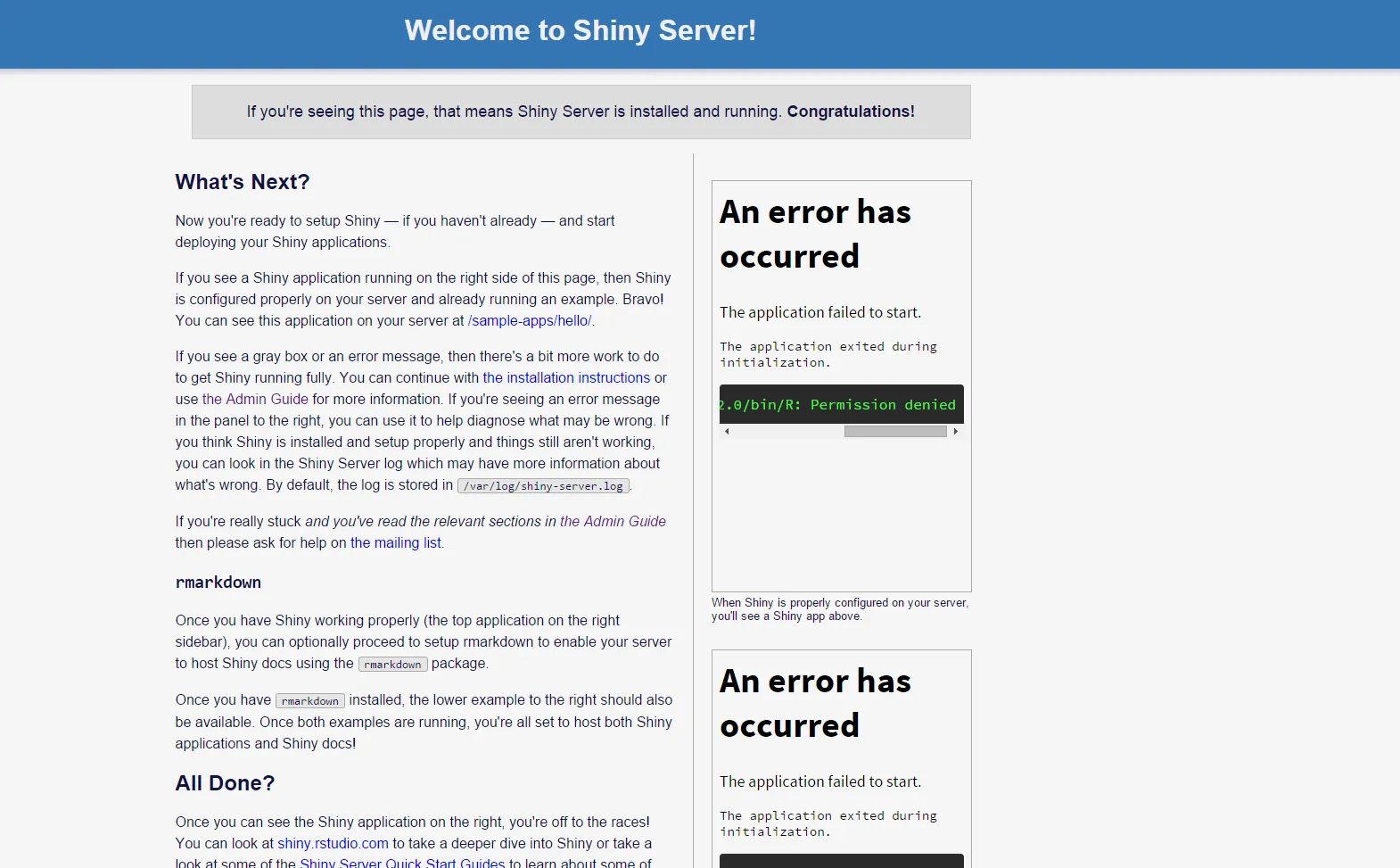Visit the mailing list link
The height and width of the screenshot is (868, 1400).
(396, 543)
